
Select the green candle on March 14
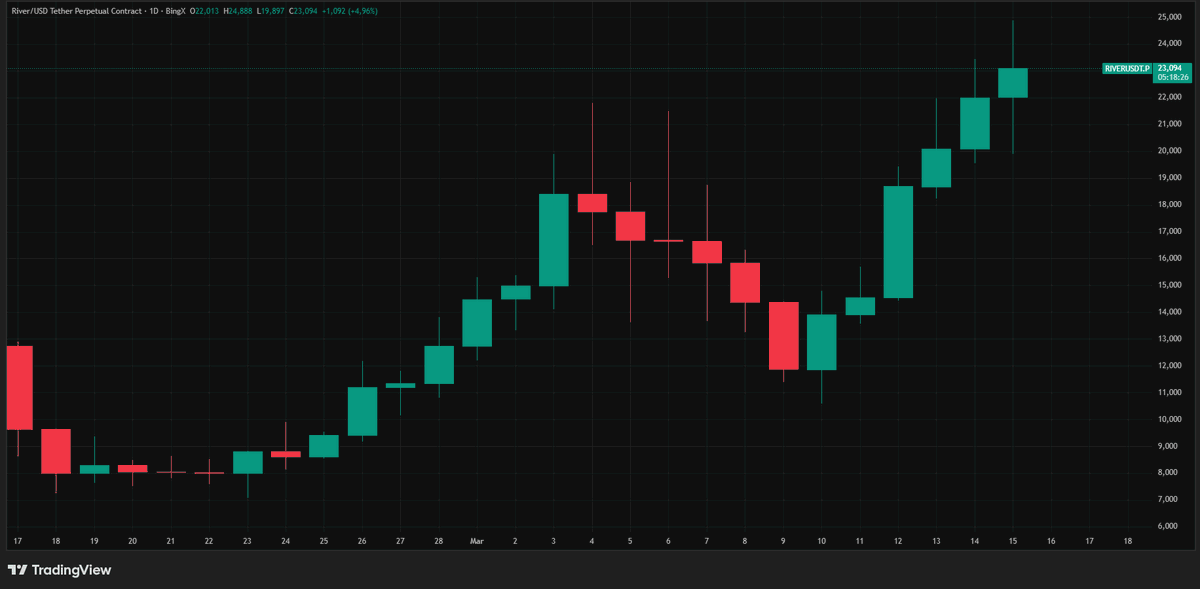[975, 123]
